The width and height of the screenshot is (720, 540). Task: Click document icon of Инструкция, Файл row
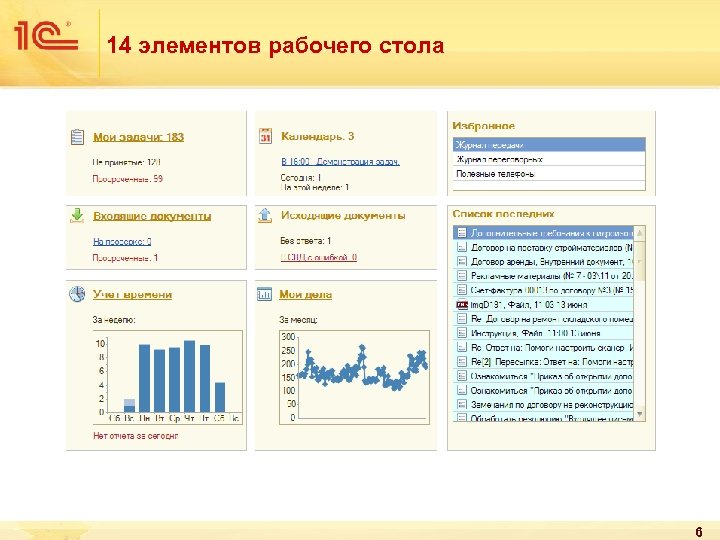(461, 333)
